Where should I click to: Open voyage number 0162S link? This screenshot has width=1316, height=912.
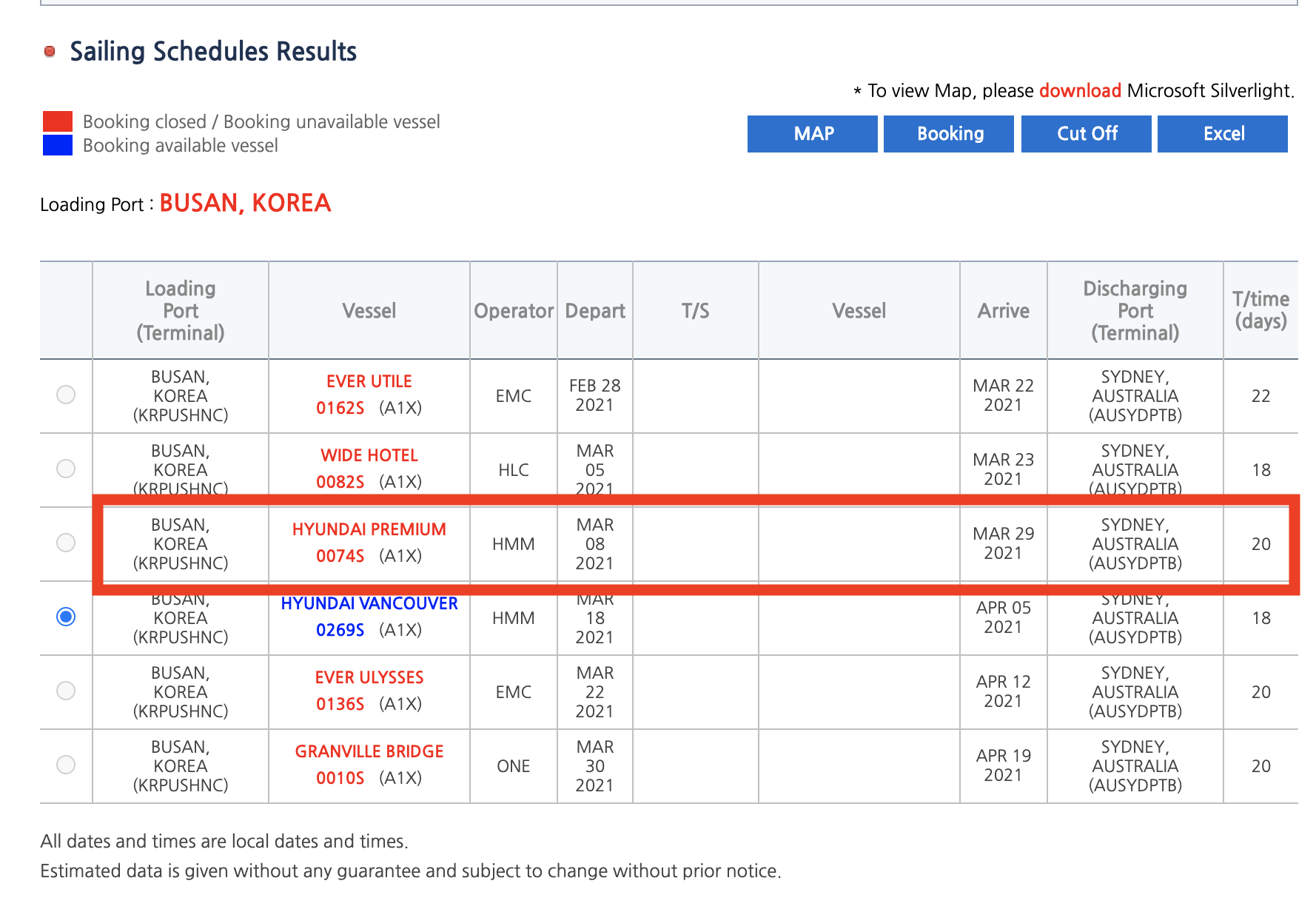pyautogui.click(x=340, y=408)
